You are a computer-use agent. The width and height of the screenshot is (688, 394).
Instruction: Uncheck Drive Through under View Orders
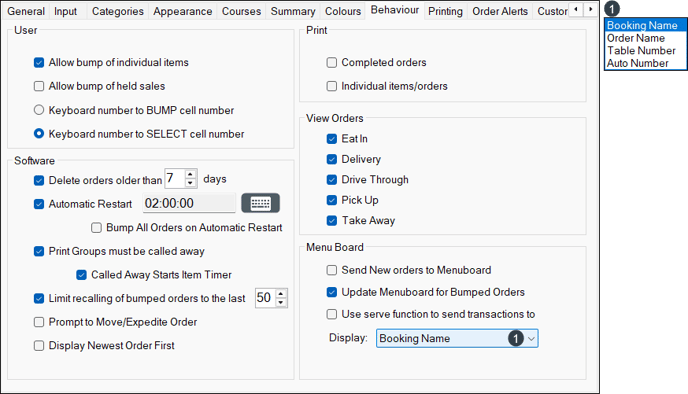332,180
